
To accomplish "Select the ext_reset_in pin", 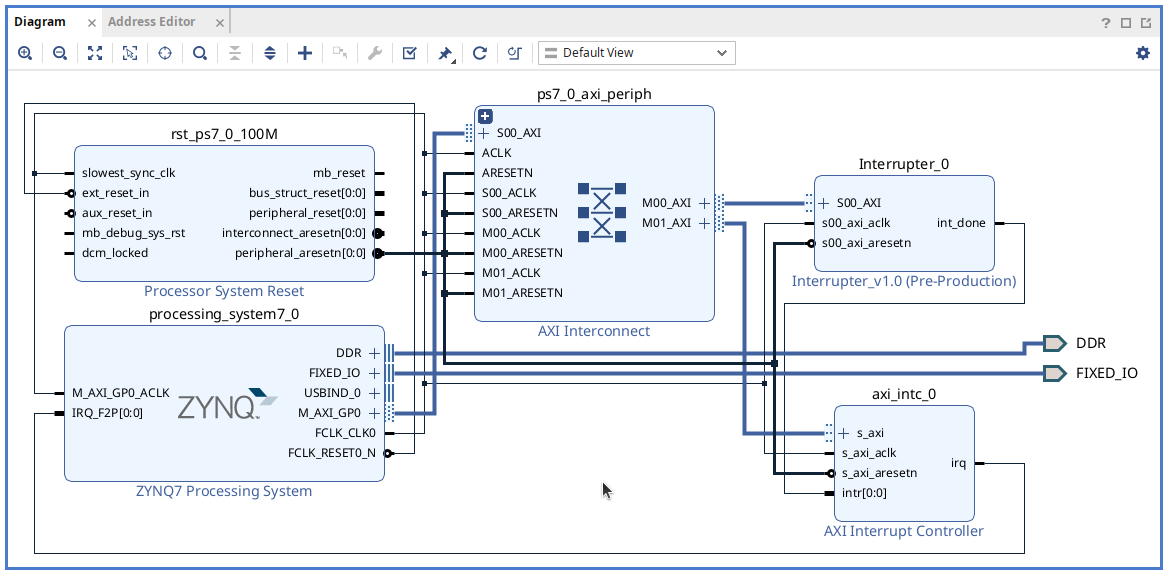I will [115, 193].
